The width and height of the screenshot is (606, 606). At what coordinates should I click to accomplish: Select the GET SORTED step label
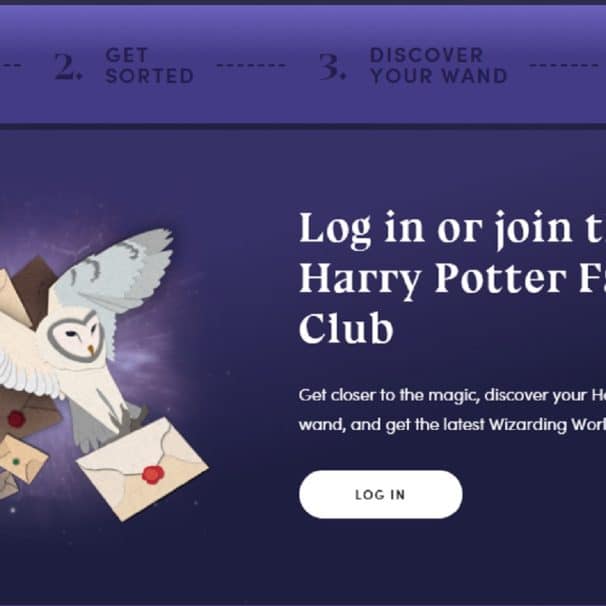pyautogui.click(x=149, y=65)
